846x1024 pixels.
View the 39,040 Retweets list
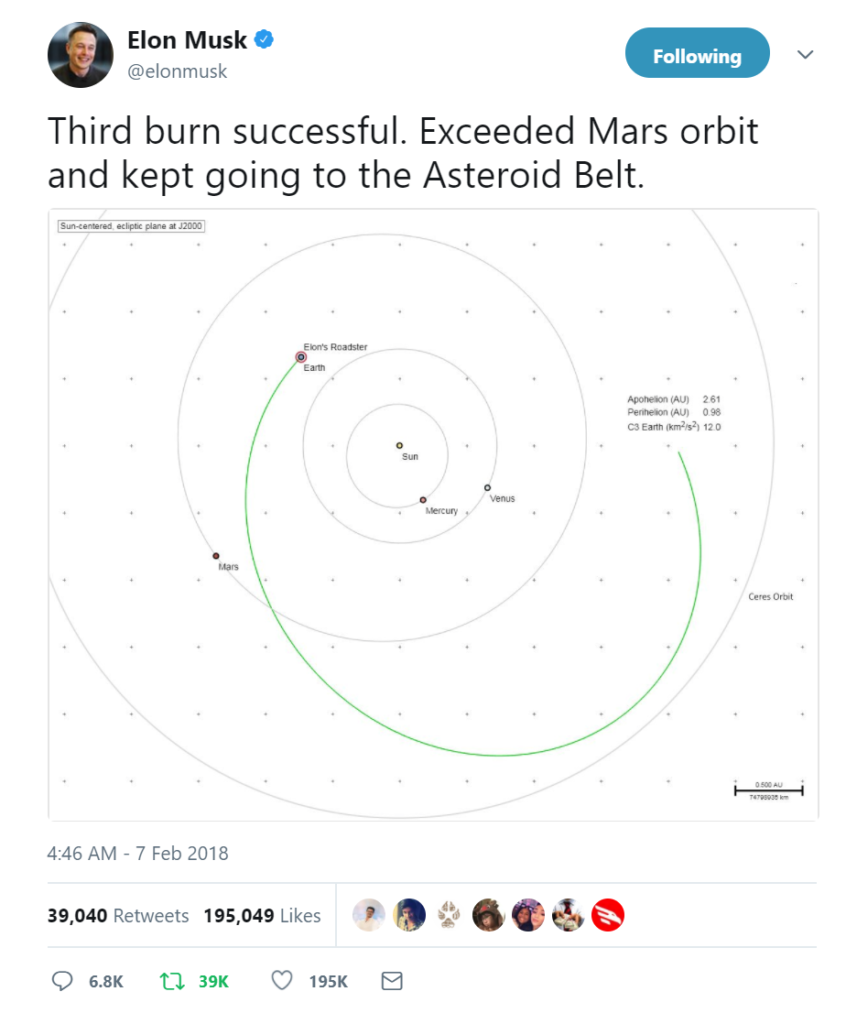(118, 916)
